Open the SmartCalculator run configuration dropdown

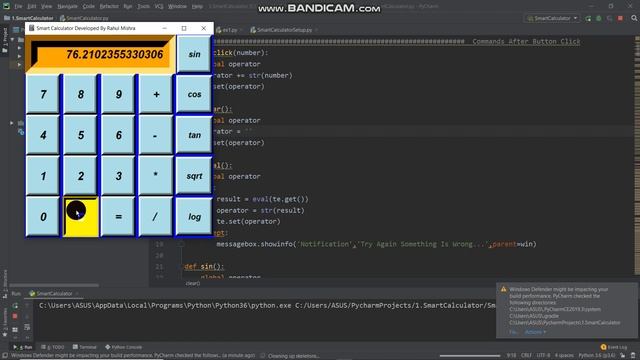coord(552,18)
